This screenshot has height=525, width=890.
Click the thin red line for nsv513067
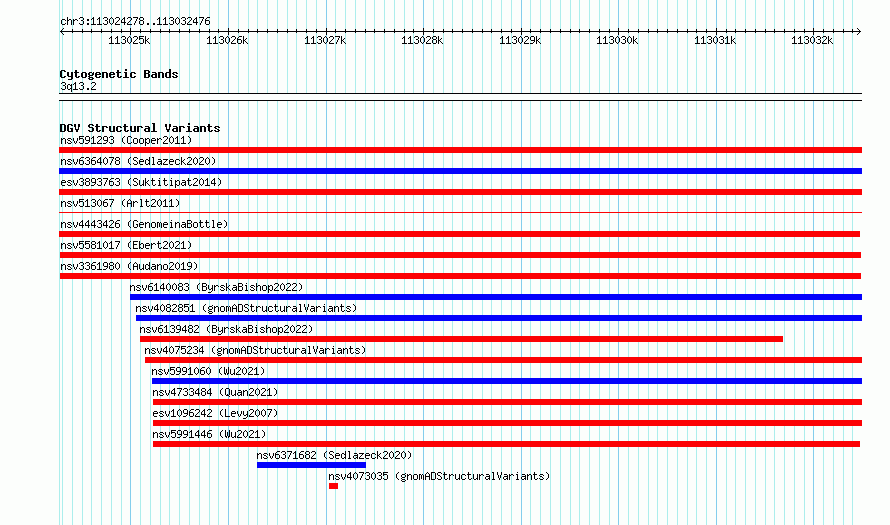point(460,213)
